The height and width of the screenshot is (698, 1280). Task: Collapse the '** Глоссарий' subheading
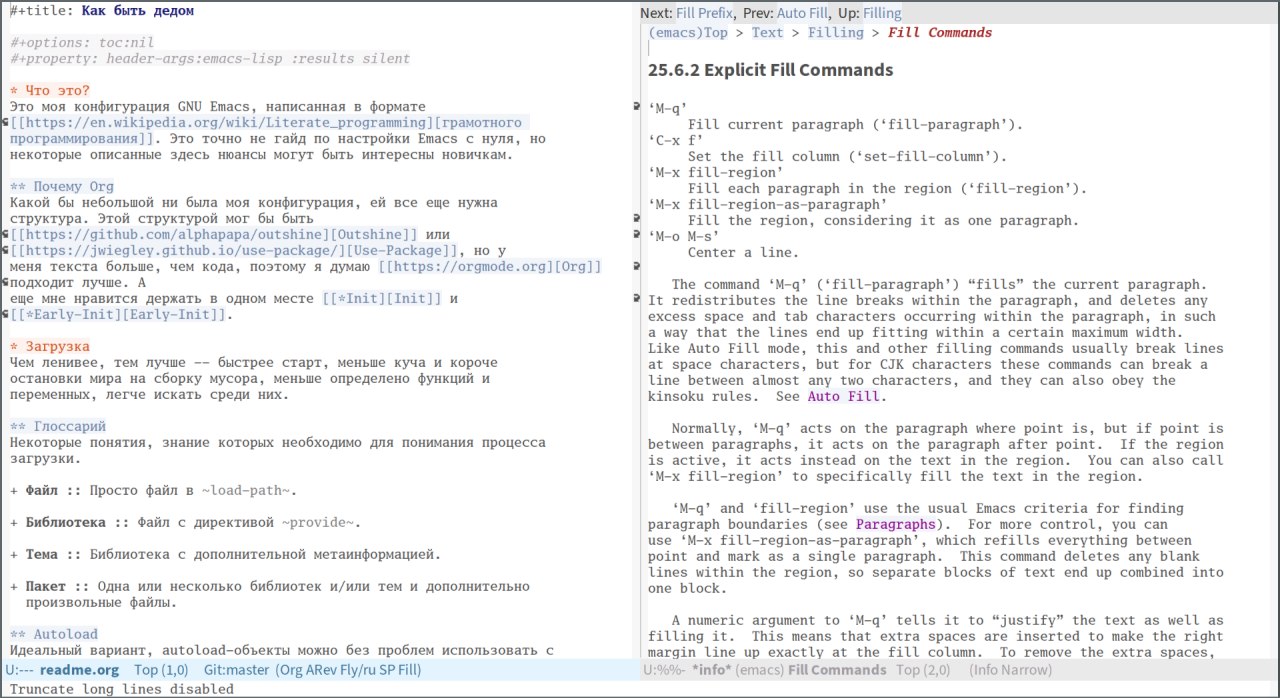[58, 427]
